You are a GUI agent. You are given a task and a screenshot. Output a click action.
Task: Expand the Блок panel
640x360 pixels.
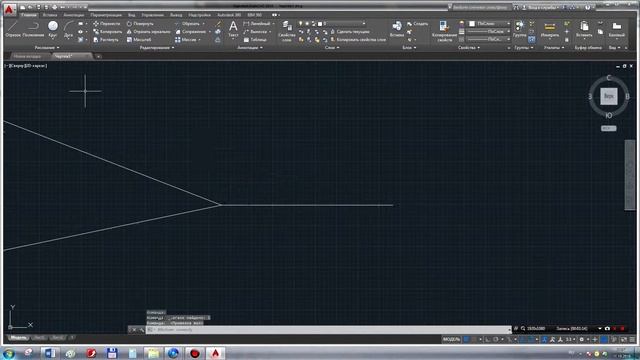pyautogui.click(x=409, y=48)
